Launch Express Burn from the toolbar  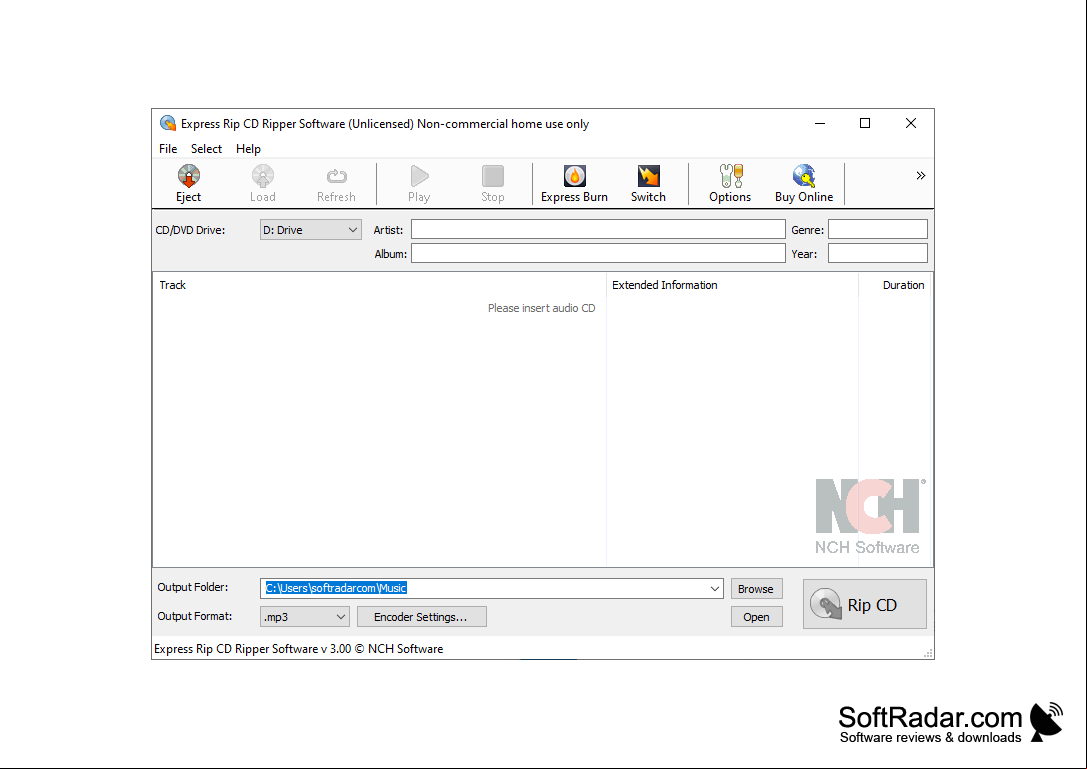pyautogui.click(x=574, y=184)
